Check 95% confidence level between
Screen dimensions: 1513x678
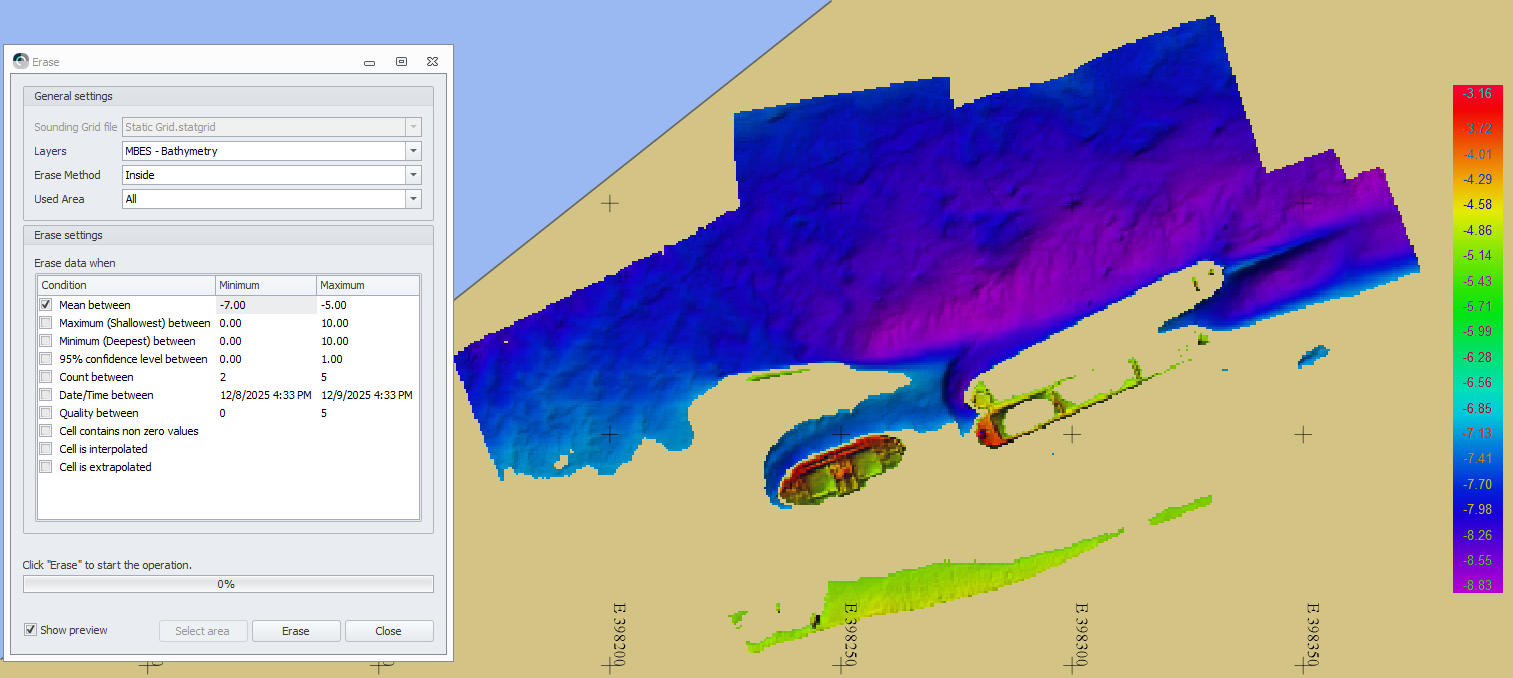46,359
